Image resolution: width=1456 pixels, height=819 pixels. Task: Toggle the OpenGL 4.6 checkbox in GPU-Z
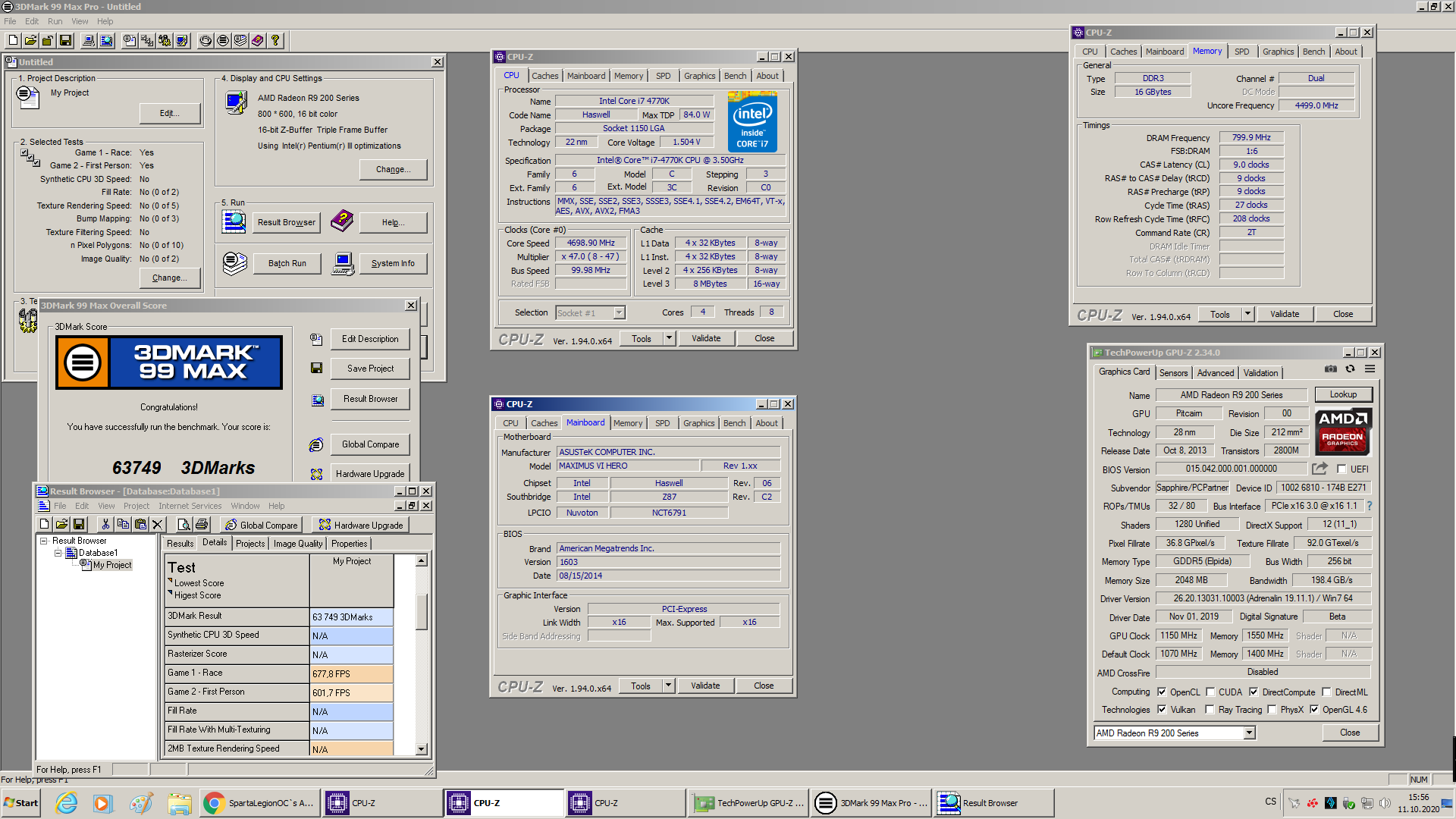tap(1314, 710)
